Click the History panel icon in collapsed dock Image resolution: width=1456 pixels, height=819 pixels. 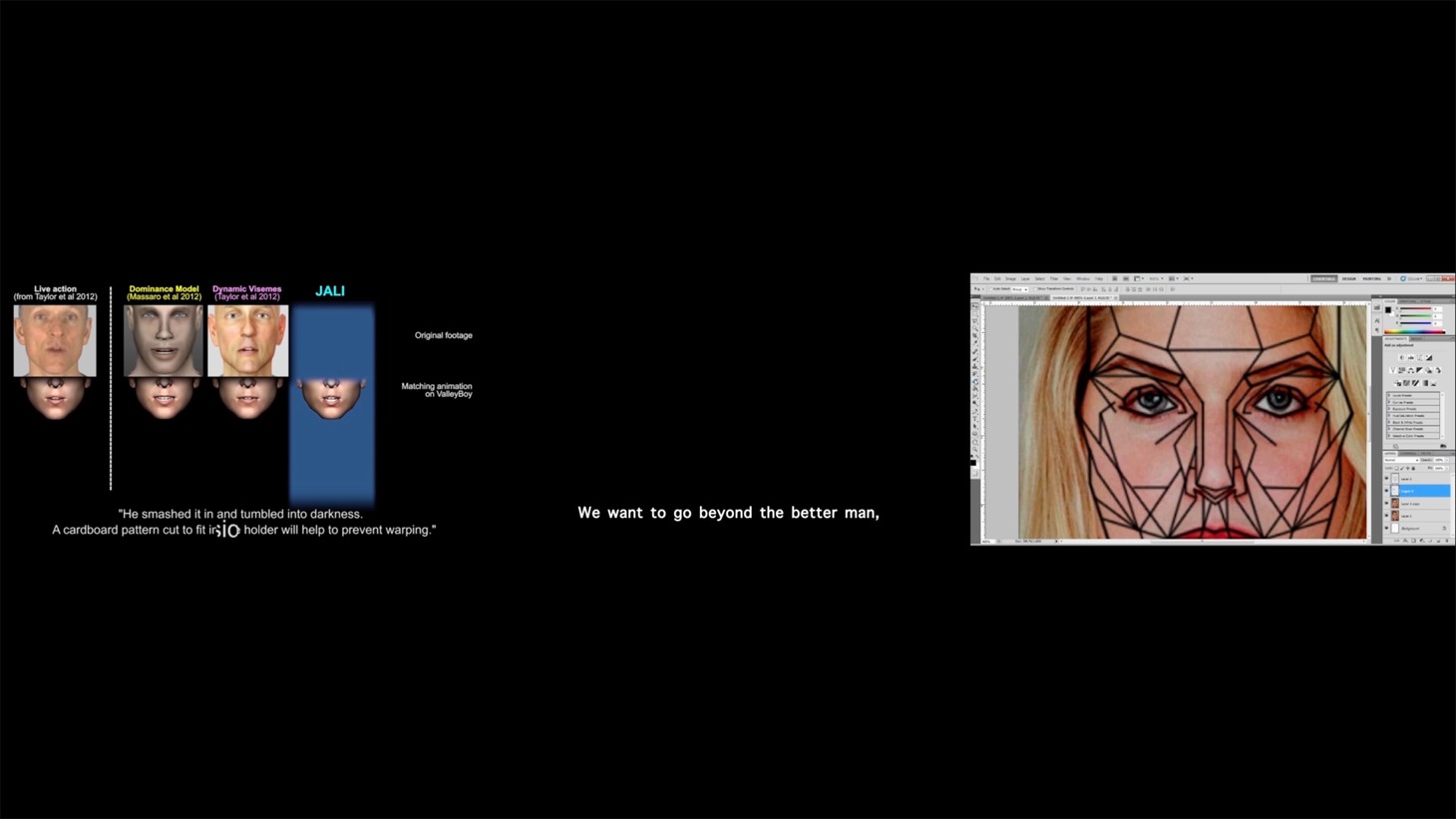(x=1377, y=308)
